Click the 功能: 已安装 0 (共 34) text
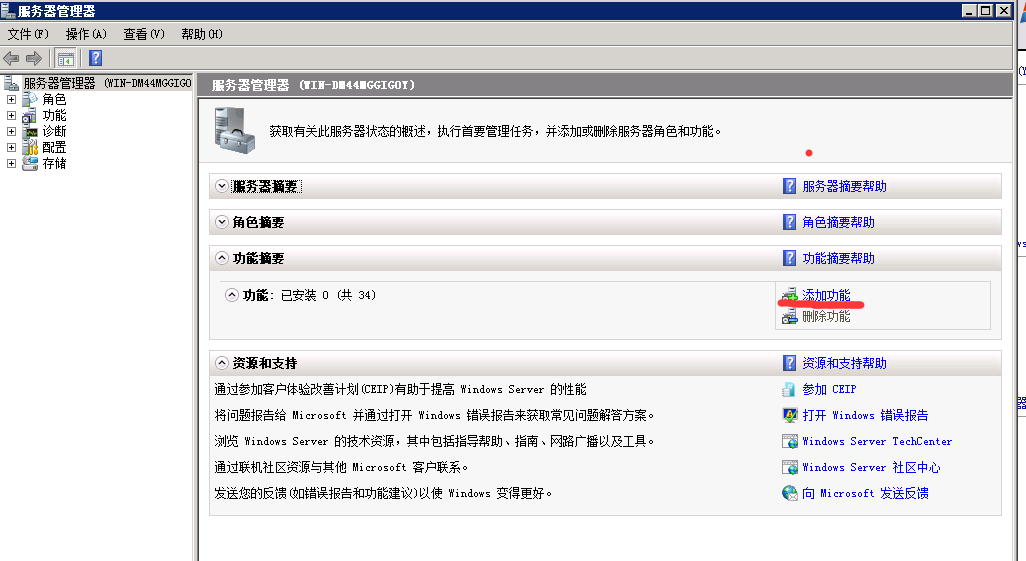1026x561 pixels. 309,295
